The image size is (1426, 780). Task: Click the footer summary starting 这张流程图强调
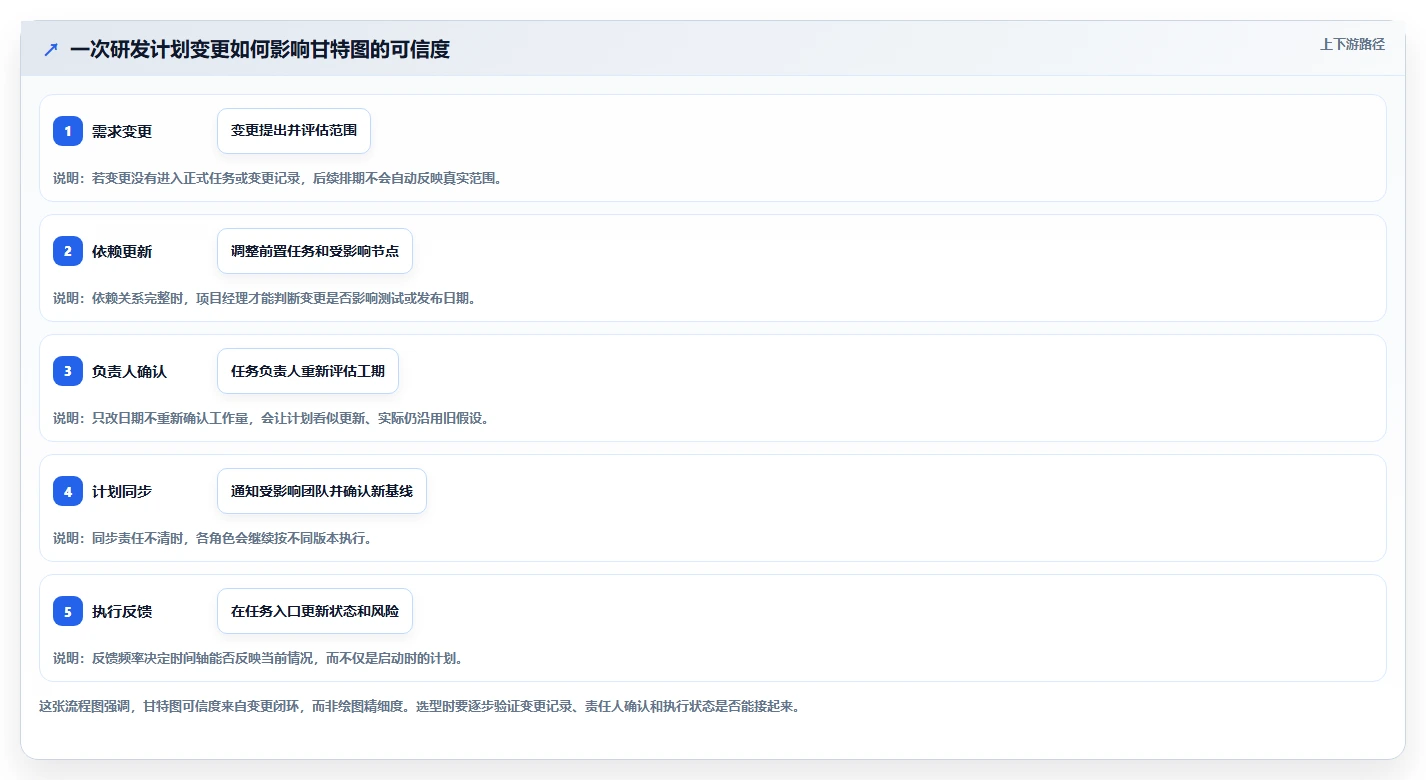(x=419, y=706)
